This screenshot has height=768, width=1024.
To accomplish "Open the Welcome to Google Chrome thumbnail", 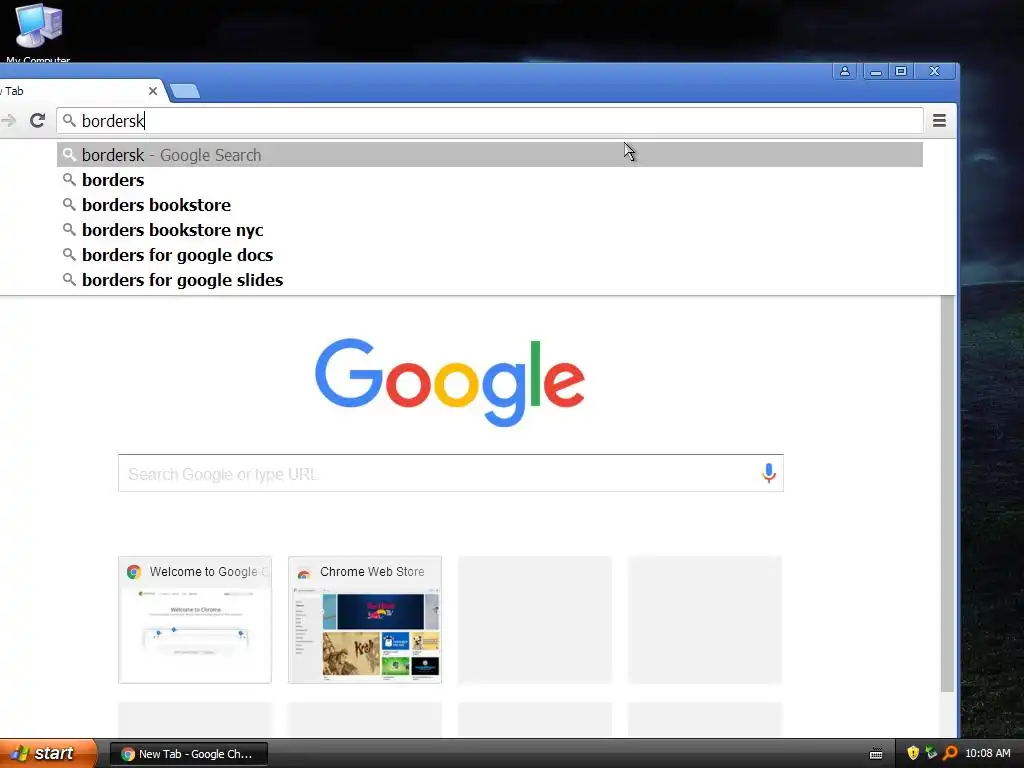I will 195,620.
